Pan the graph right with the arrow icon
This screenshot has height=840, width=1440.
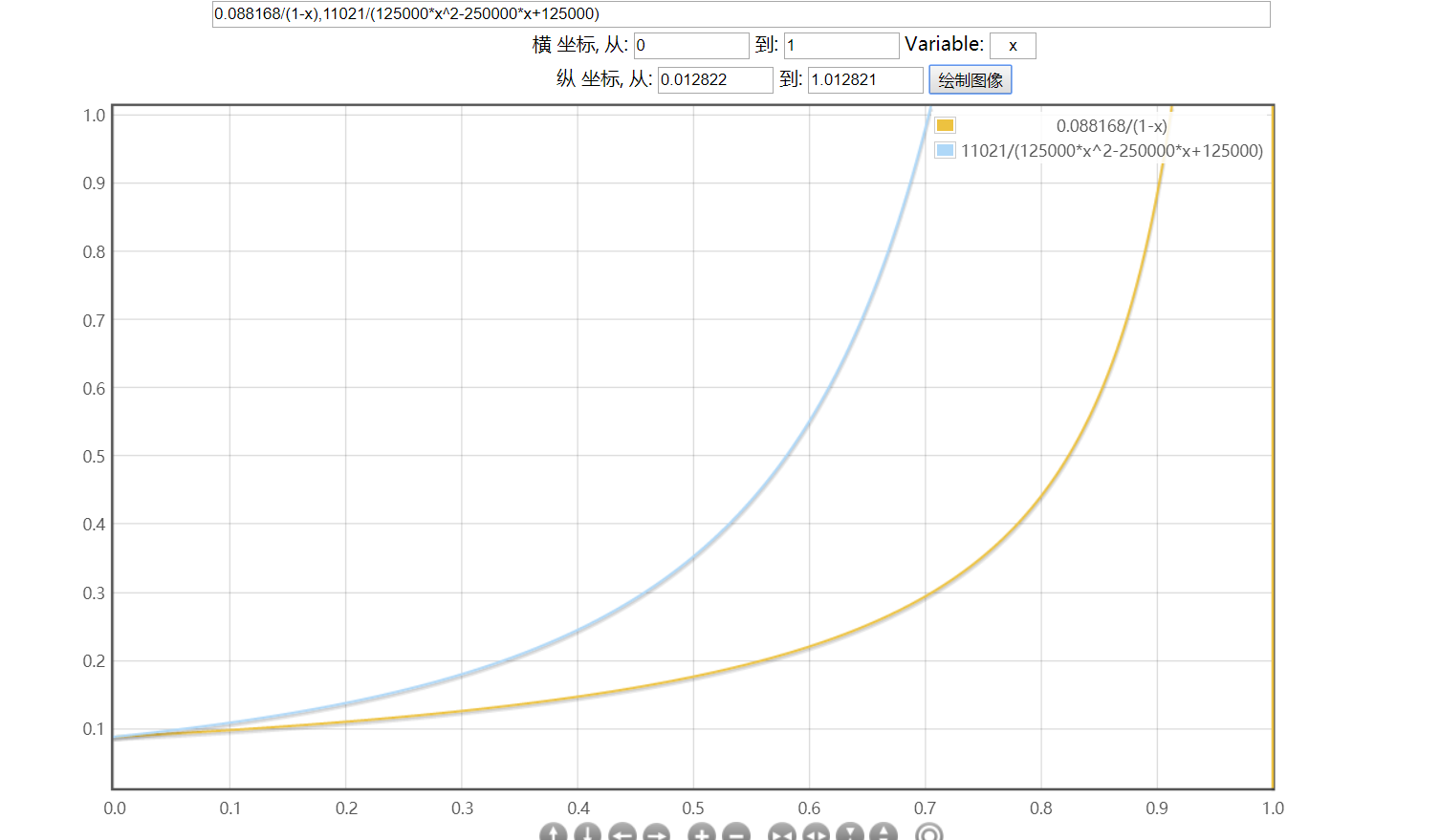click(x=656, y=833)
